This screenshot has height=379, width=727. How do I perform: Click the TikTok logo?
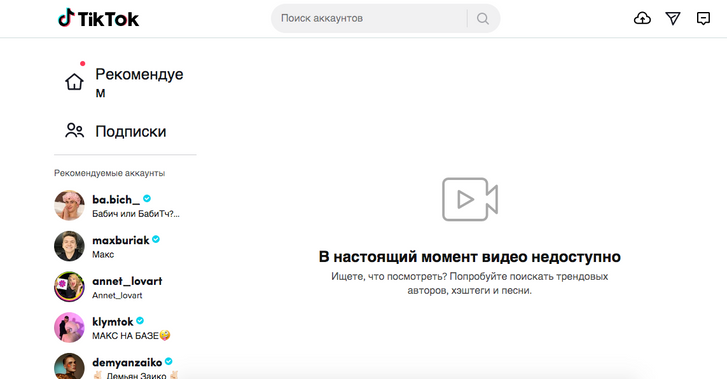98,18
